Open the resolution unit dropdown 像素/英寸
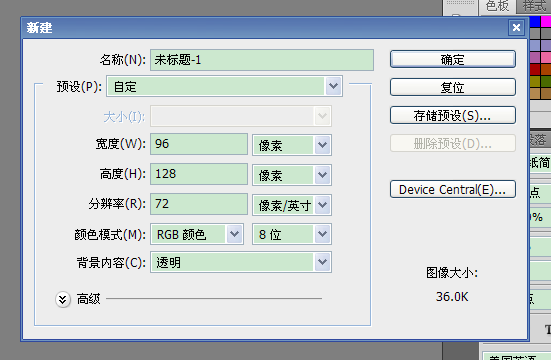 coord(292,205)
